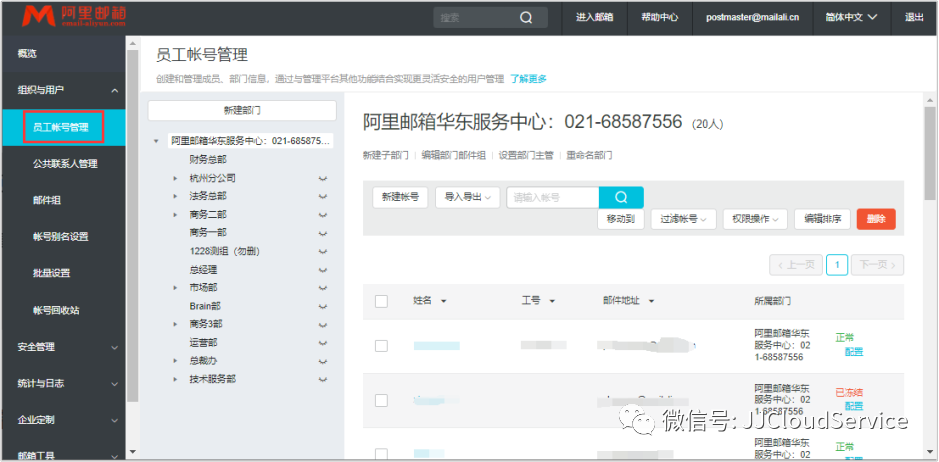
Task: Select 财务总部 in department tree
Action: click(x=208, y=160)
